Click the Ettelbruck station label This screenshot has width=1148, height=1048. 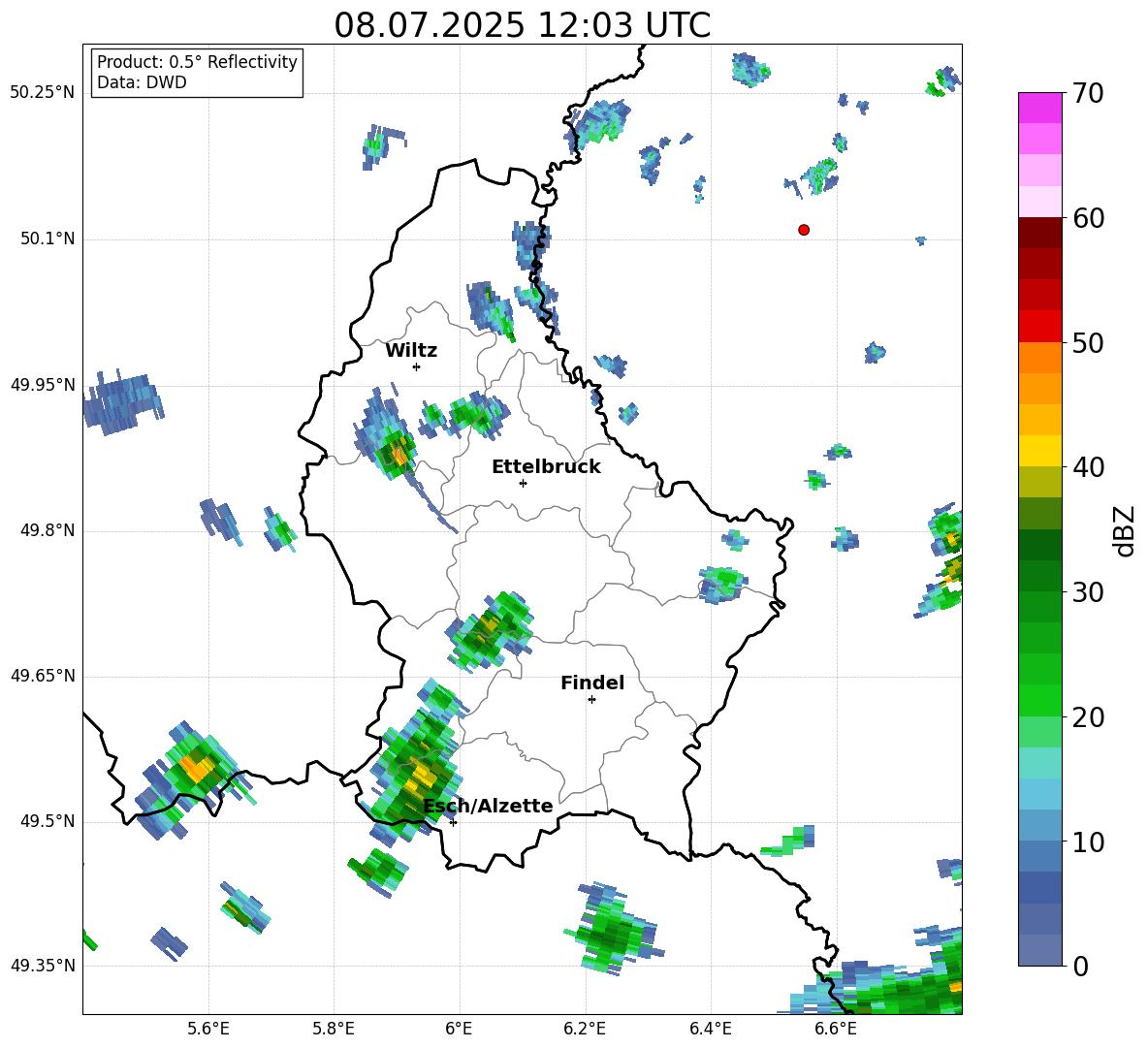(x=546, y=467)
